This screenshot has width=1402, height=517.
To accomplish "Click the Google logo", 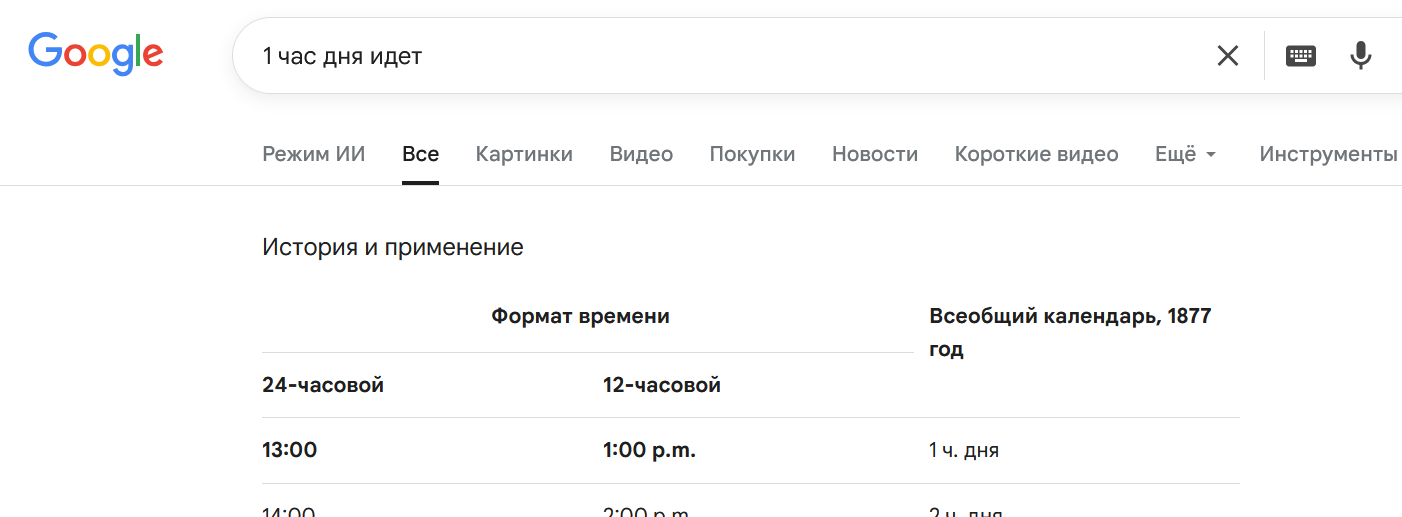I will [x=96, y=54].
